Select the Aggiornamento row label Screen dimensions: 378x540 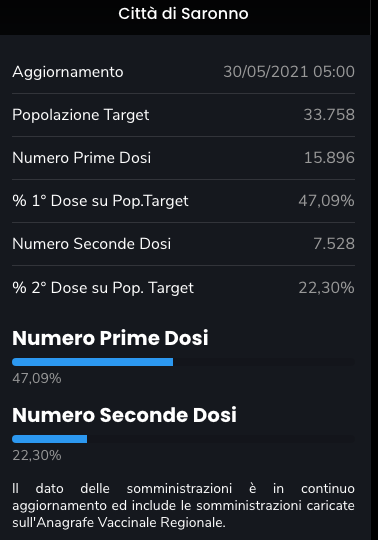pos(68,72)
